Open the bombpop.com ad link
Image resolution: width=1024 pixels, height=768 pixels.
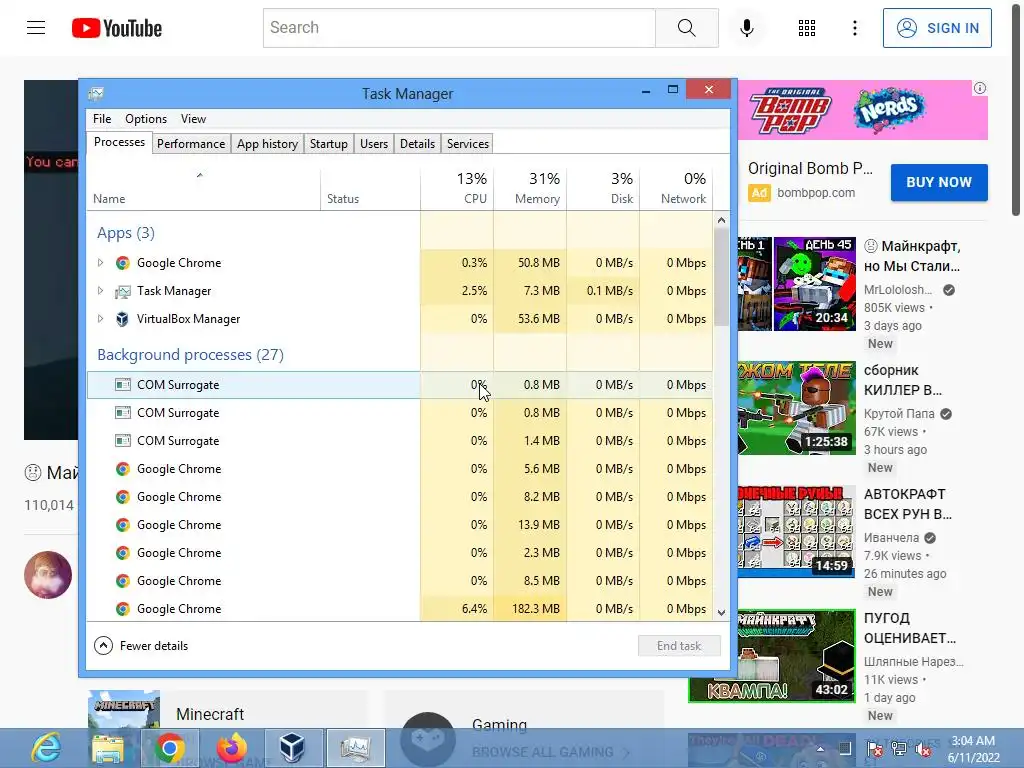[x=816, y=193]
